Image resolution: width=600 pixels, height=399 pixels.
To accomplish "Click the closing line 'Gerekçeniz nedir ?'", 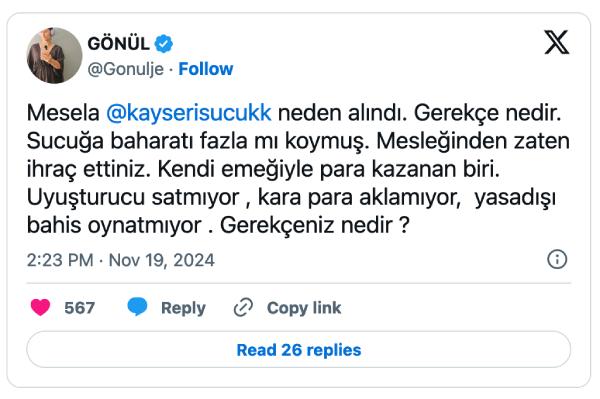I will 315,225.
